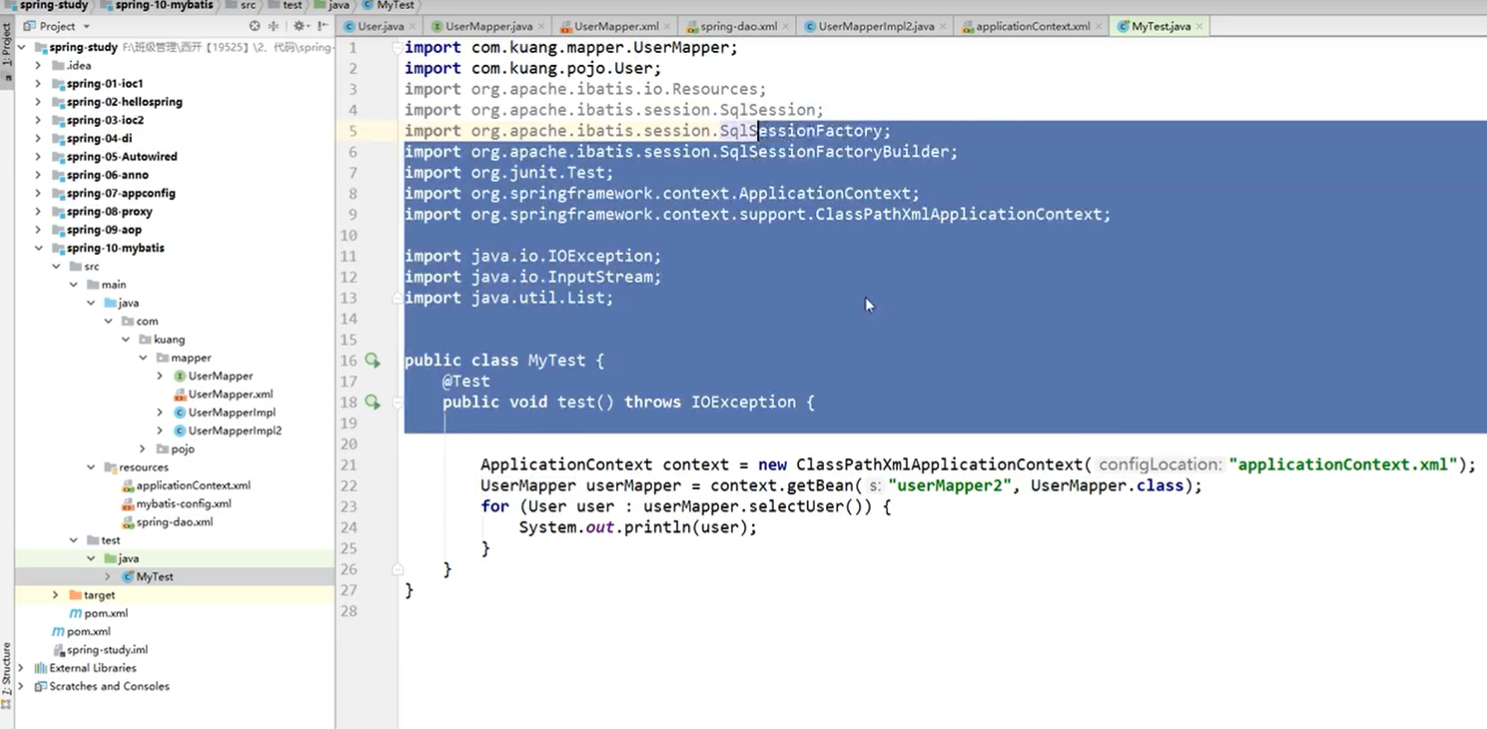Select spring-07-appconfig in project tree
This screenshot has height=729, width=1487.
(121, 193)
